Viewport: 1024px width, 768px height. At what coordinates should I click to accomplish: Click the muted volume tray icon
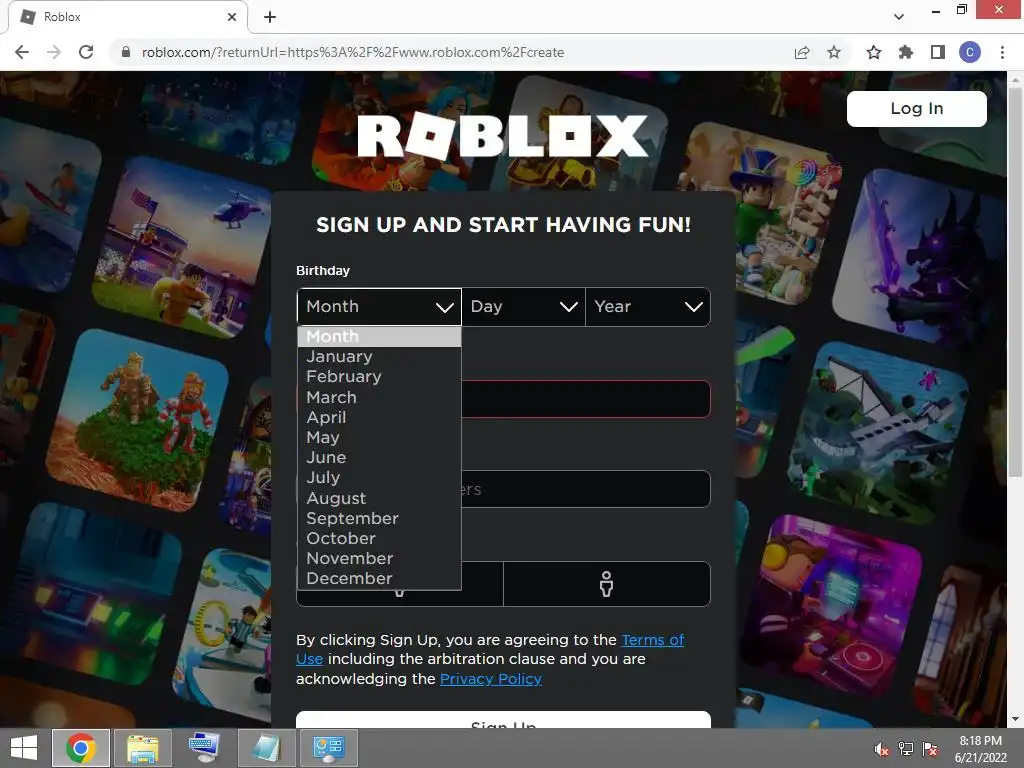point(882,749)
